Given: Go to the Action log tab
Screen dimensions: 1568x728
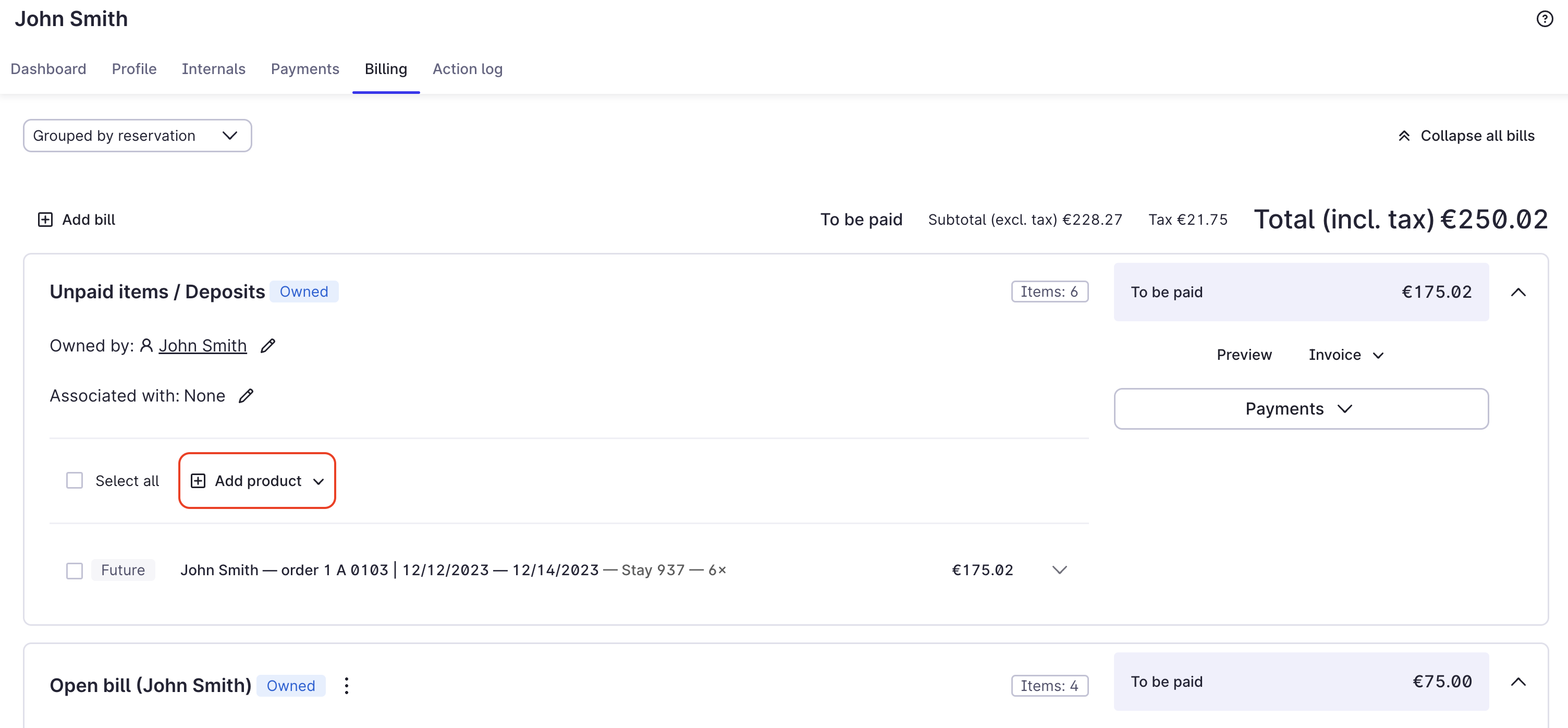Looking at the screenshot, I should [x=468, y=69].
